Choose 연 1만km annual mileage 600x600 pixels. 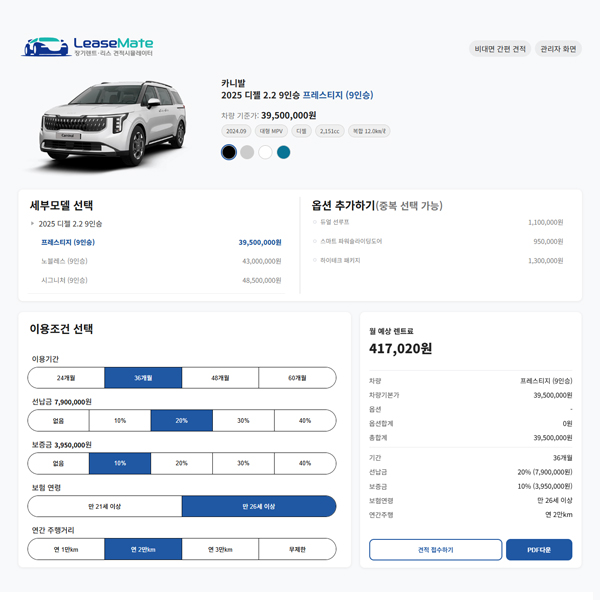[66, 549]
